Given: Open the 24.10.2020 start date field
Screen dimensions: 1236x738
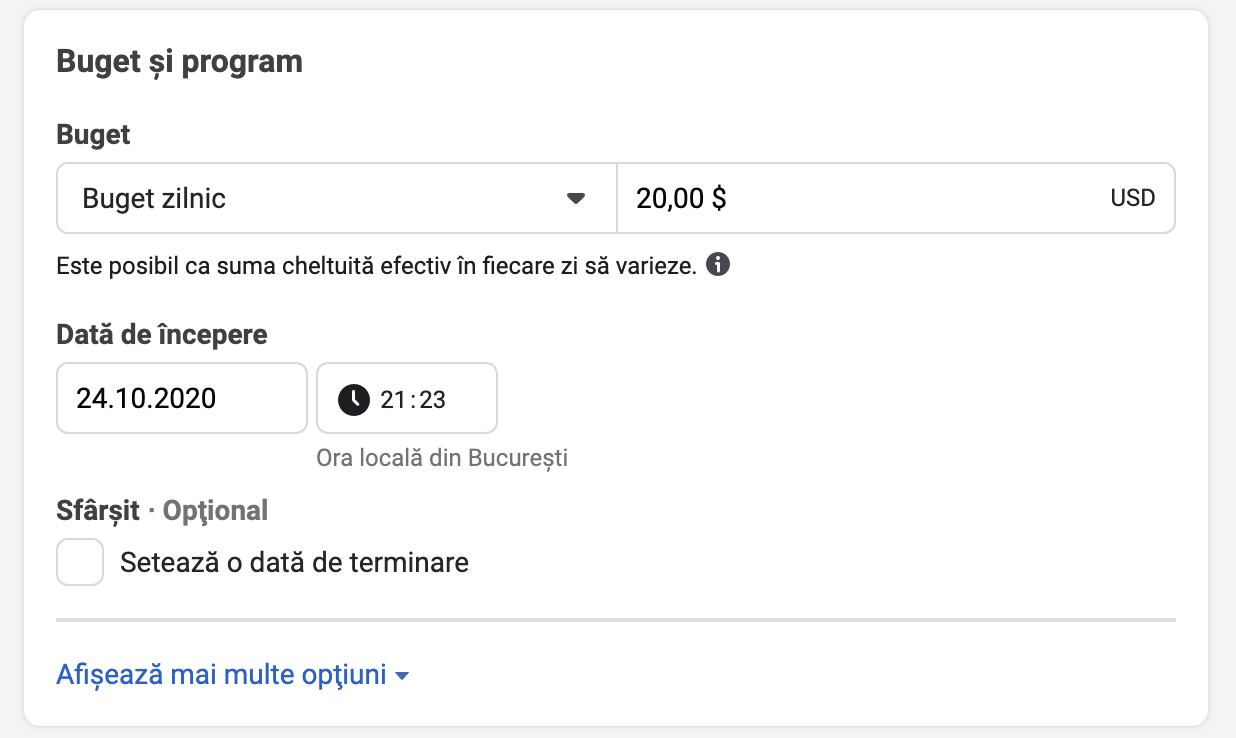Looking at the screenshot, I should (181, 398).
